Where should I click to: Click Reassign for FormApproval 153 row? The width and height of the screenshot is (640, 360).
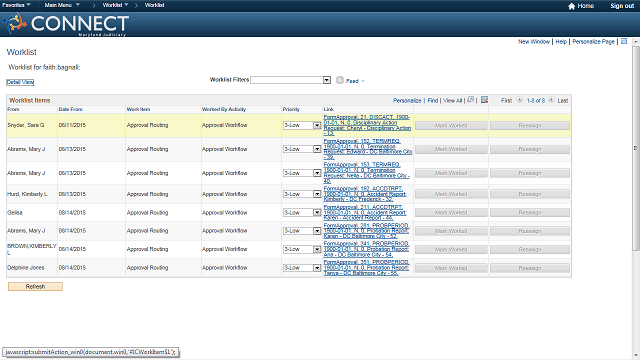(530, 173)
